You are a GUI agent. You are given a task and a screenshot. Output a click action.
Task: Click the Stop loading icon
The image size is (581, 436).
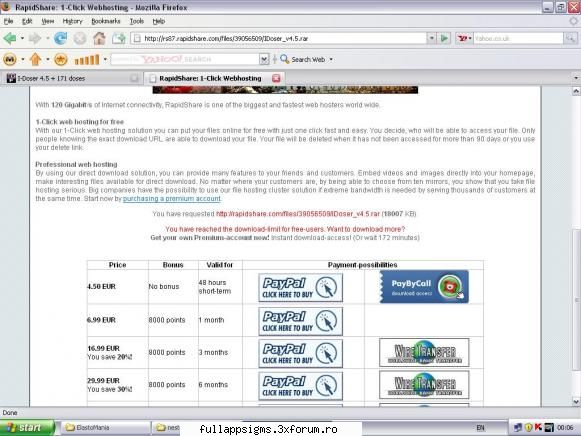80,38
